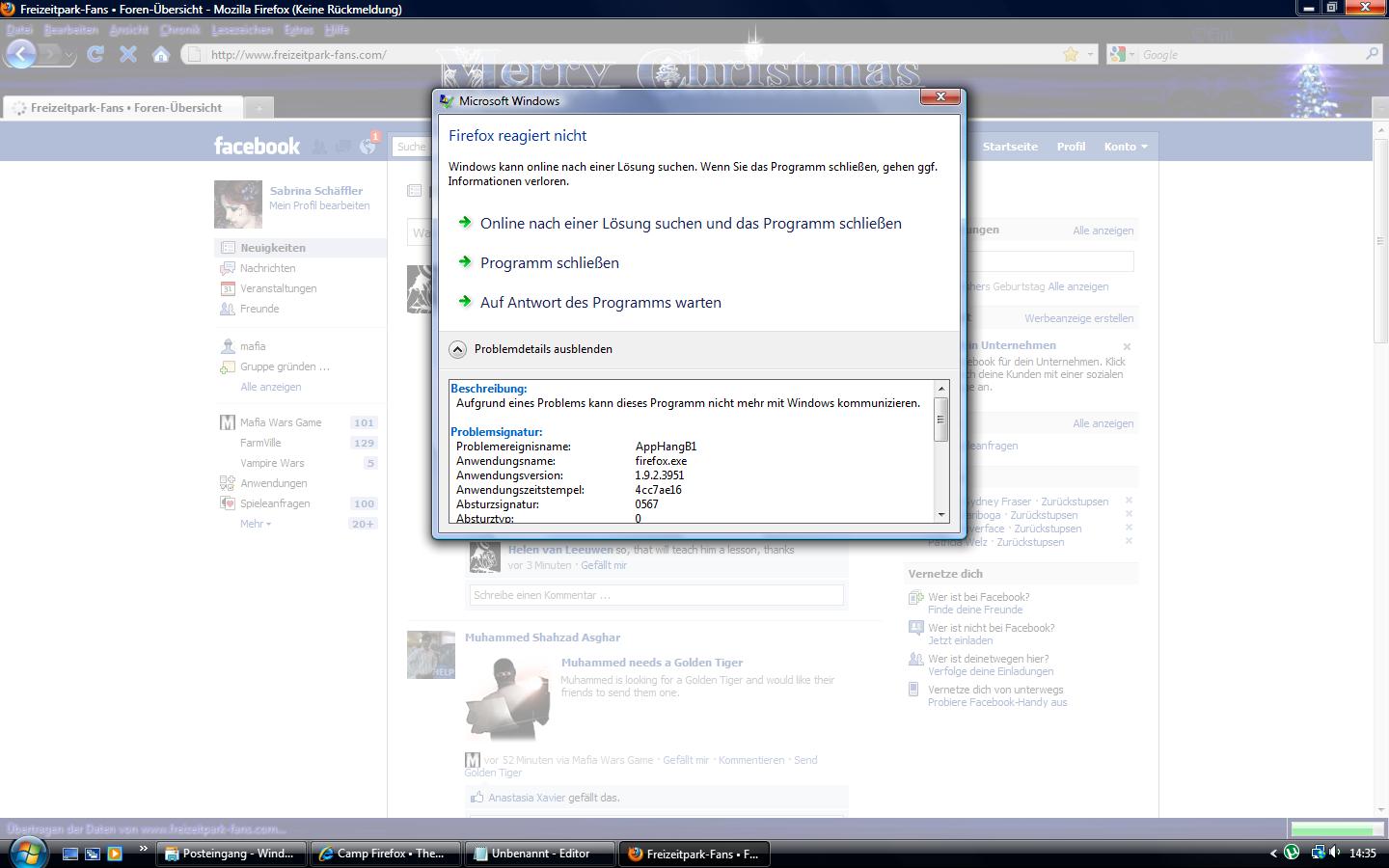Image resolution: width=1389 pixels, height=868 pixels.
Task: Click the Veranstaltungen calendar icon
Action: (x=228, y=288)
